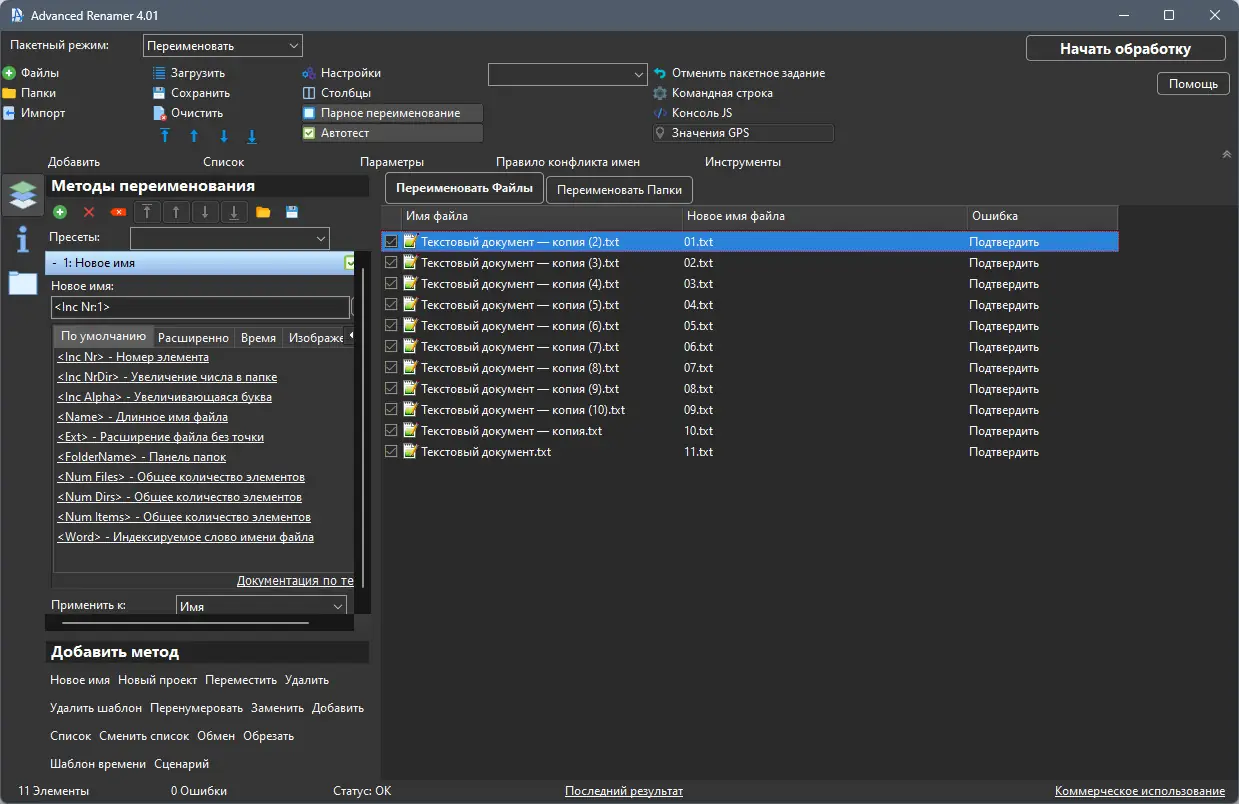
Task: Move method to top arrow button
Action: pos(148,212)
